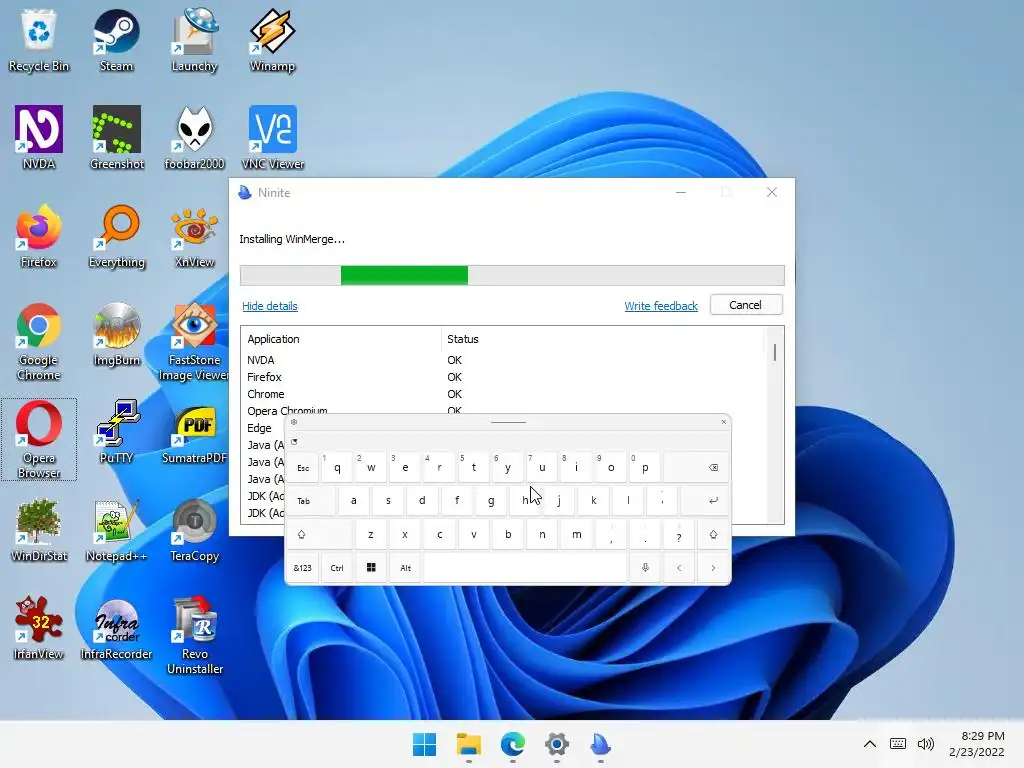Select the foobar2000 desktop shortcut
Image resolution: width=1024 pixels, height=768 pixels.
[194, 138]
